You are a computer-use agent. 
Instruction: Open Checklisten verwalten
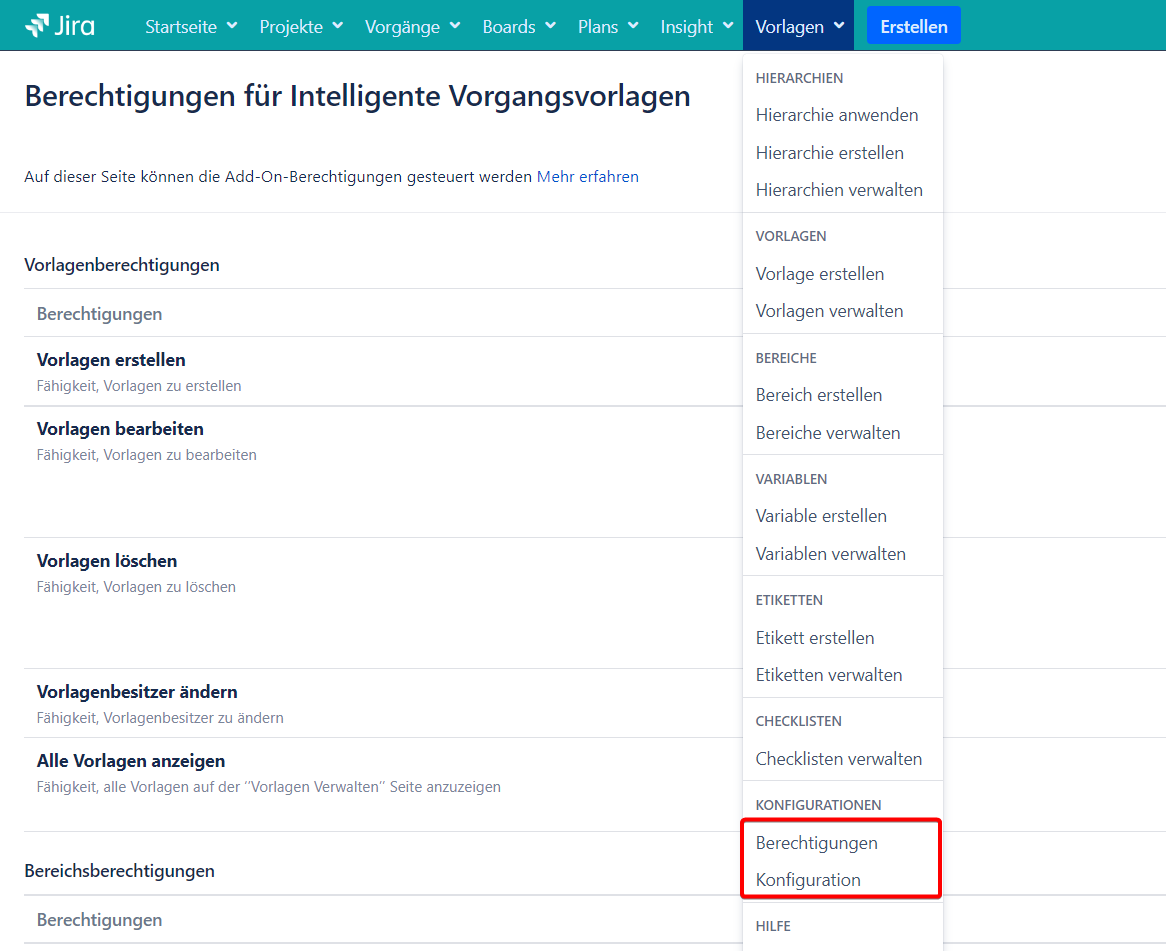[x=838, y=759]
